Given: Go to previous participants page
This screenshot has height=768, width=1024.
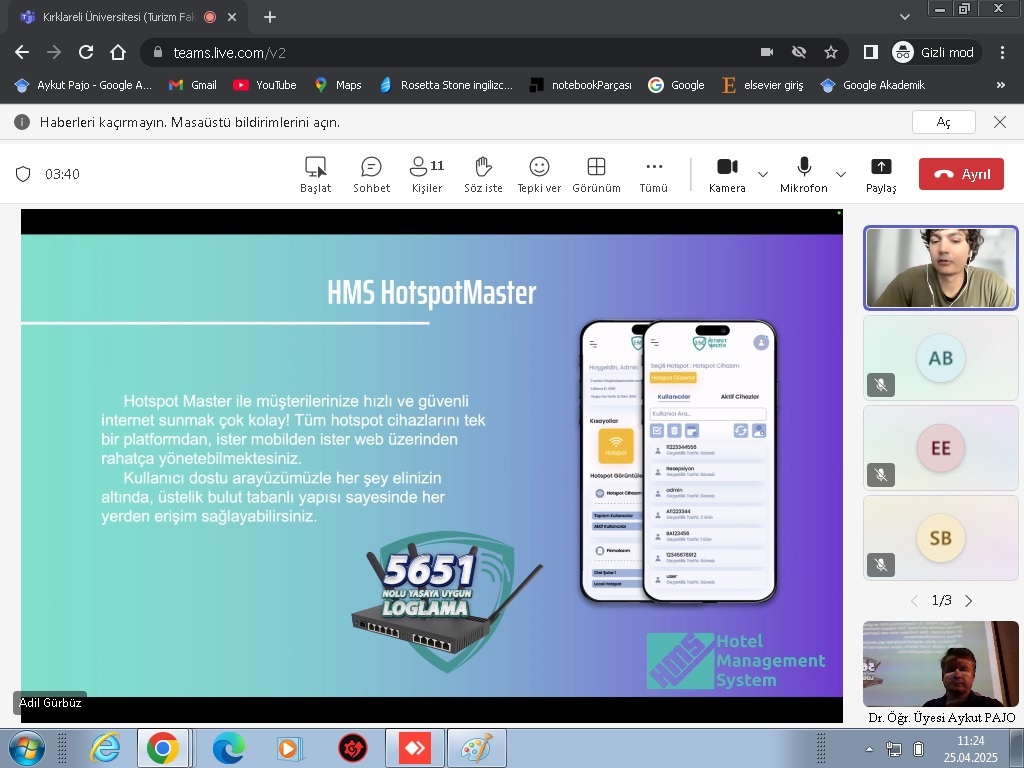Looking at the screenshot, I should (x=914, y=601).
